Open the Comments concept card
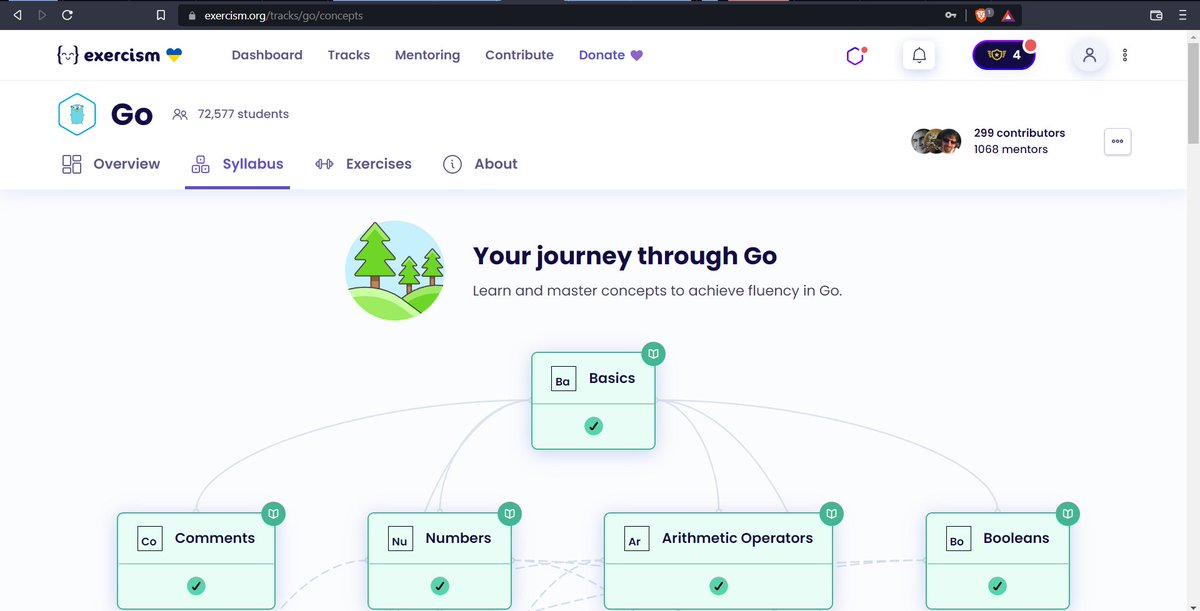1200x611 pixels. pyautogui.click(x=196, y=561)
